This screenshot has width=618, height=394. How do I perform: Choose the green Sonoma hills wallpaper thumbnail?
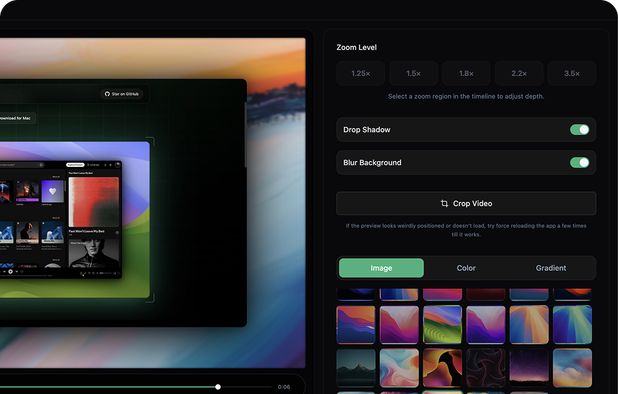442,325
